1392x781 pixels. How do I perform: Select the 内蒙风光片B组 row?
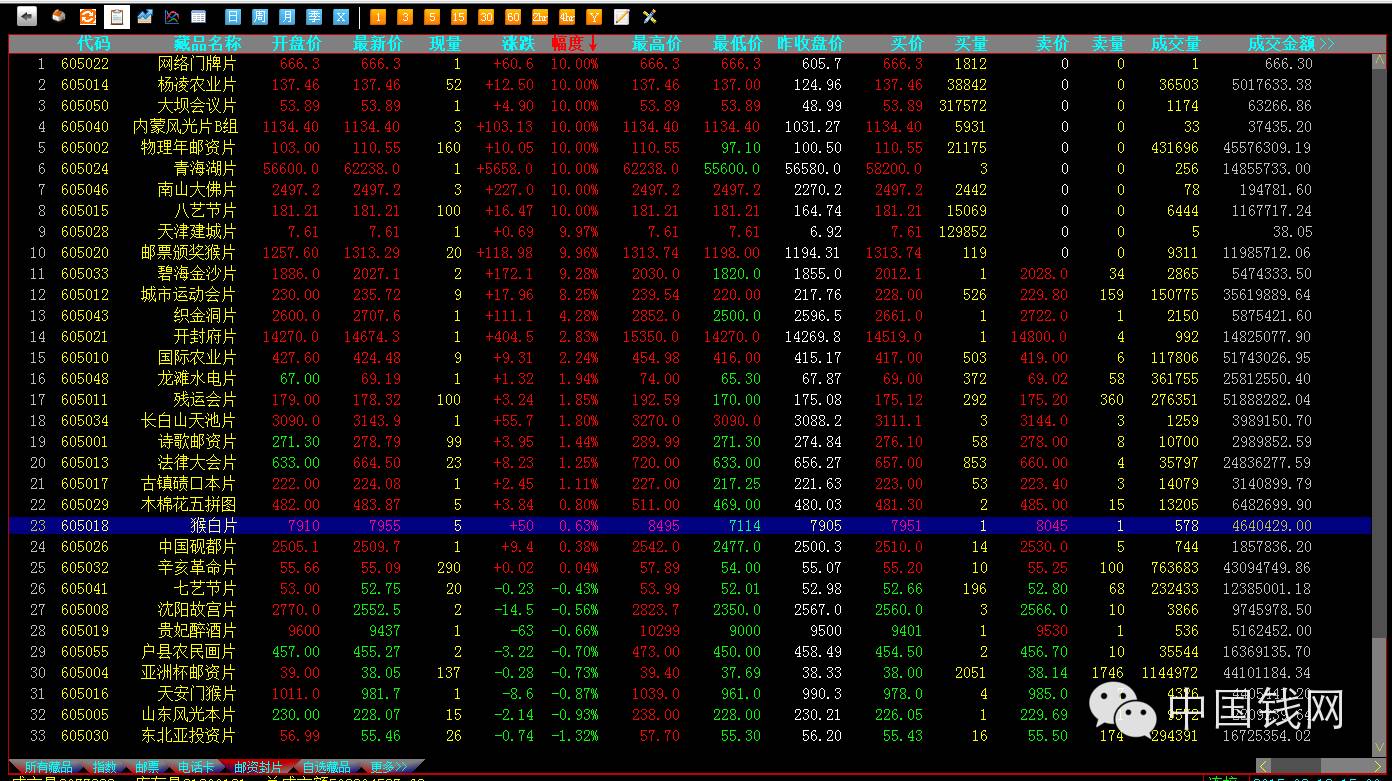690,127
